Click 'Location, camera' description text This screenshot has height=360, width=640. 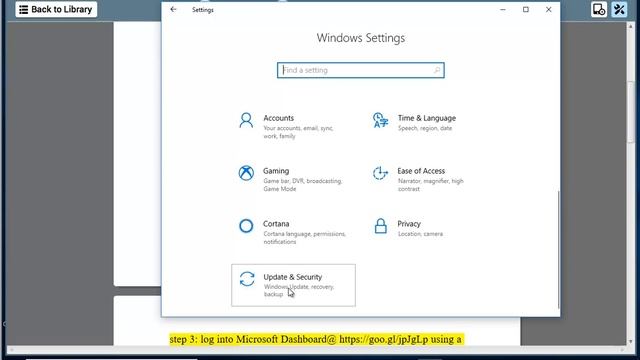tap(420, 234)
